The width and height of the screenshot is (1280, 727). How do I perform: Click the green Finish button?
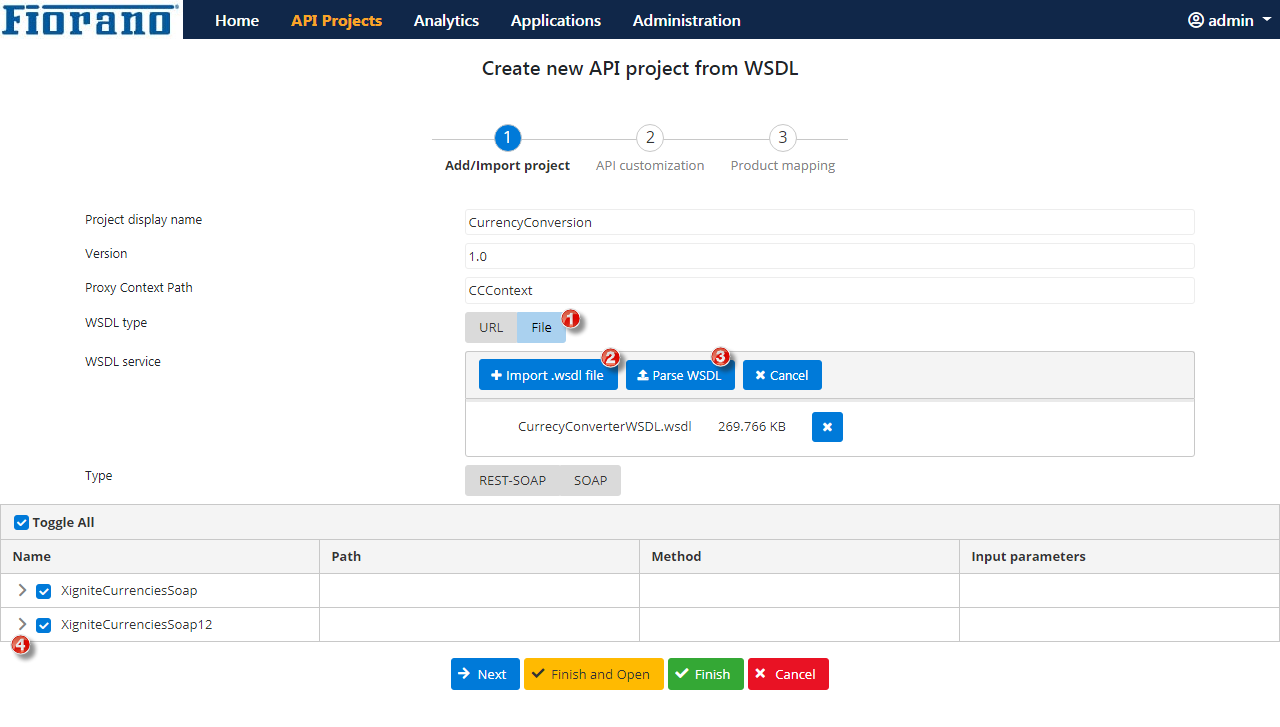point(705,674)
